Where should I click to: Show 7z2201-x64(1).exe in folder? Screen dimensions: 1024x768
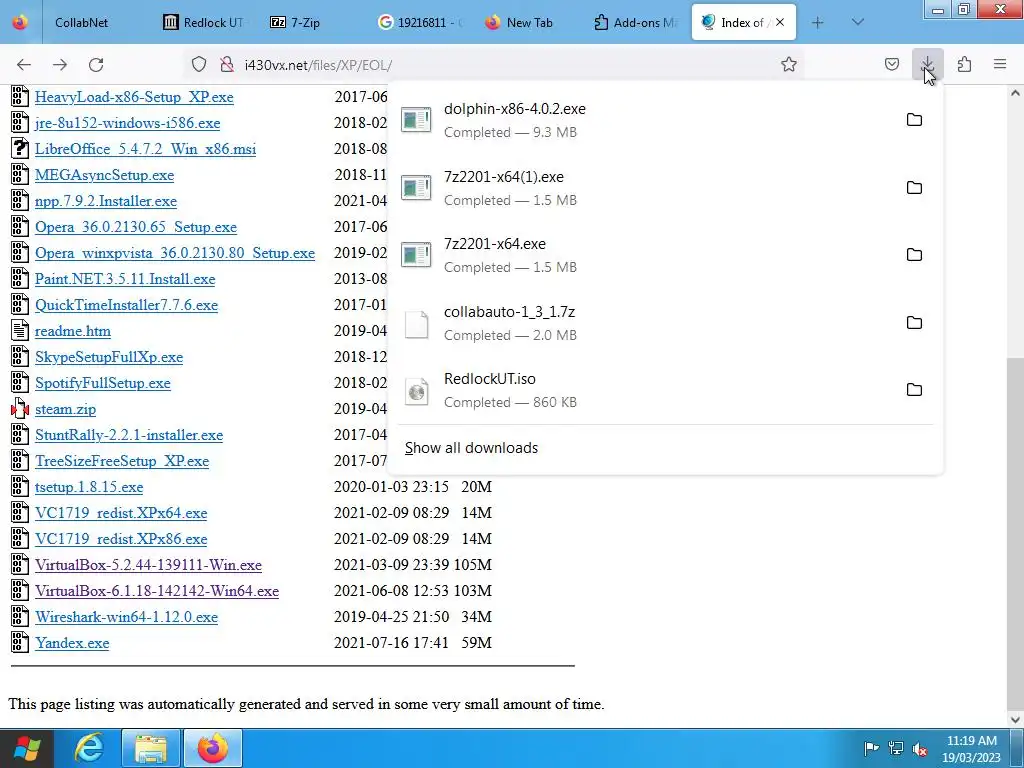pos(914,188)
